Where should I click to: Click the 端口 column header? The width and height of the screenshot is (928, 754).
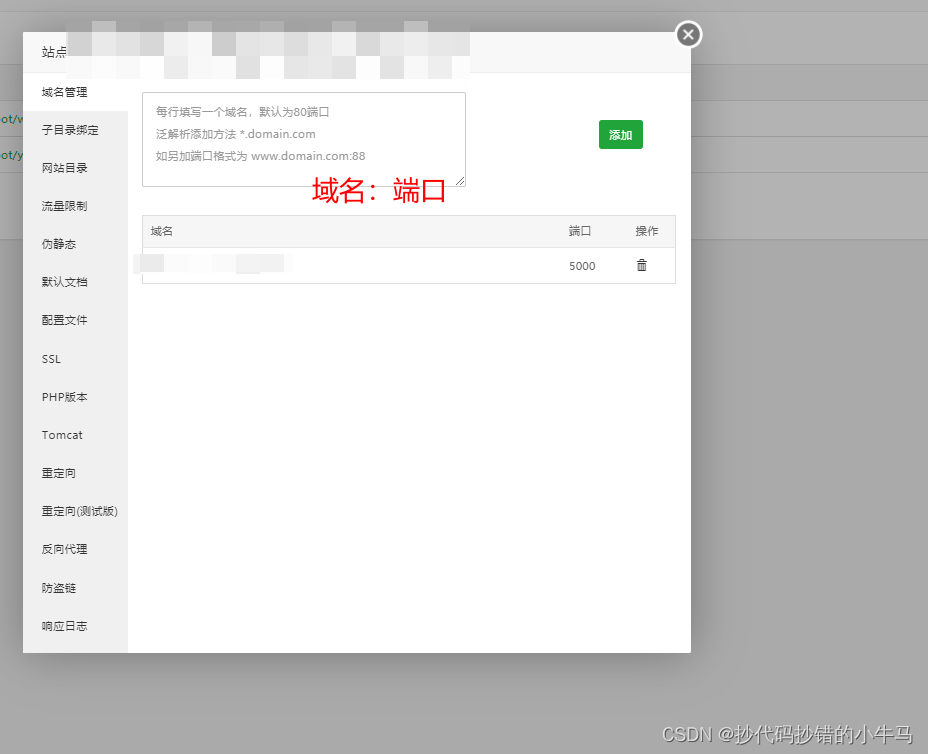coord(580,231)
